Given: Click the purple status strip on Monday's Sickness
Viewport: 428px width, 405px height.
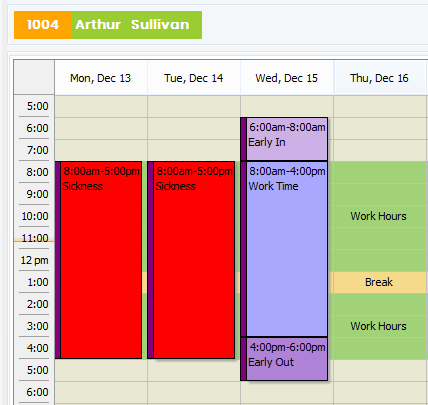Looking at the screenshot, I should click(x=58, y=260).
